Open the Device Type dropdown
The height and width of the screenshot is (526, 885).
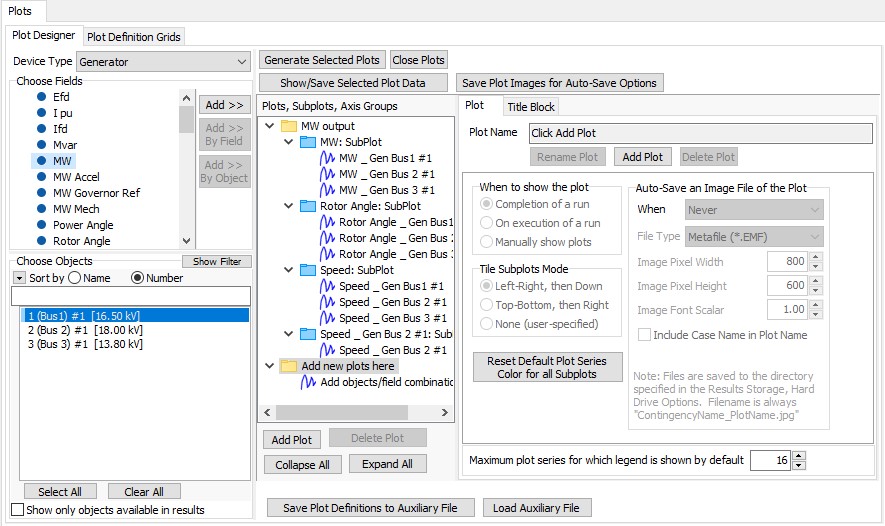(x=242, y=62)
